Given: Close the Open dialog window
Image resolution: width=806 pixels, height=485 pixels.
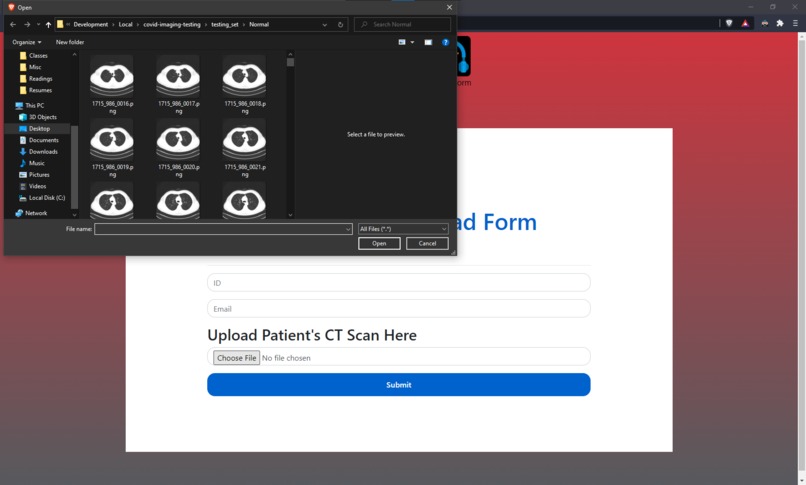Looking at the screenshot, I should (449, 7).
